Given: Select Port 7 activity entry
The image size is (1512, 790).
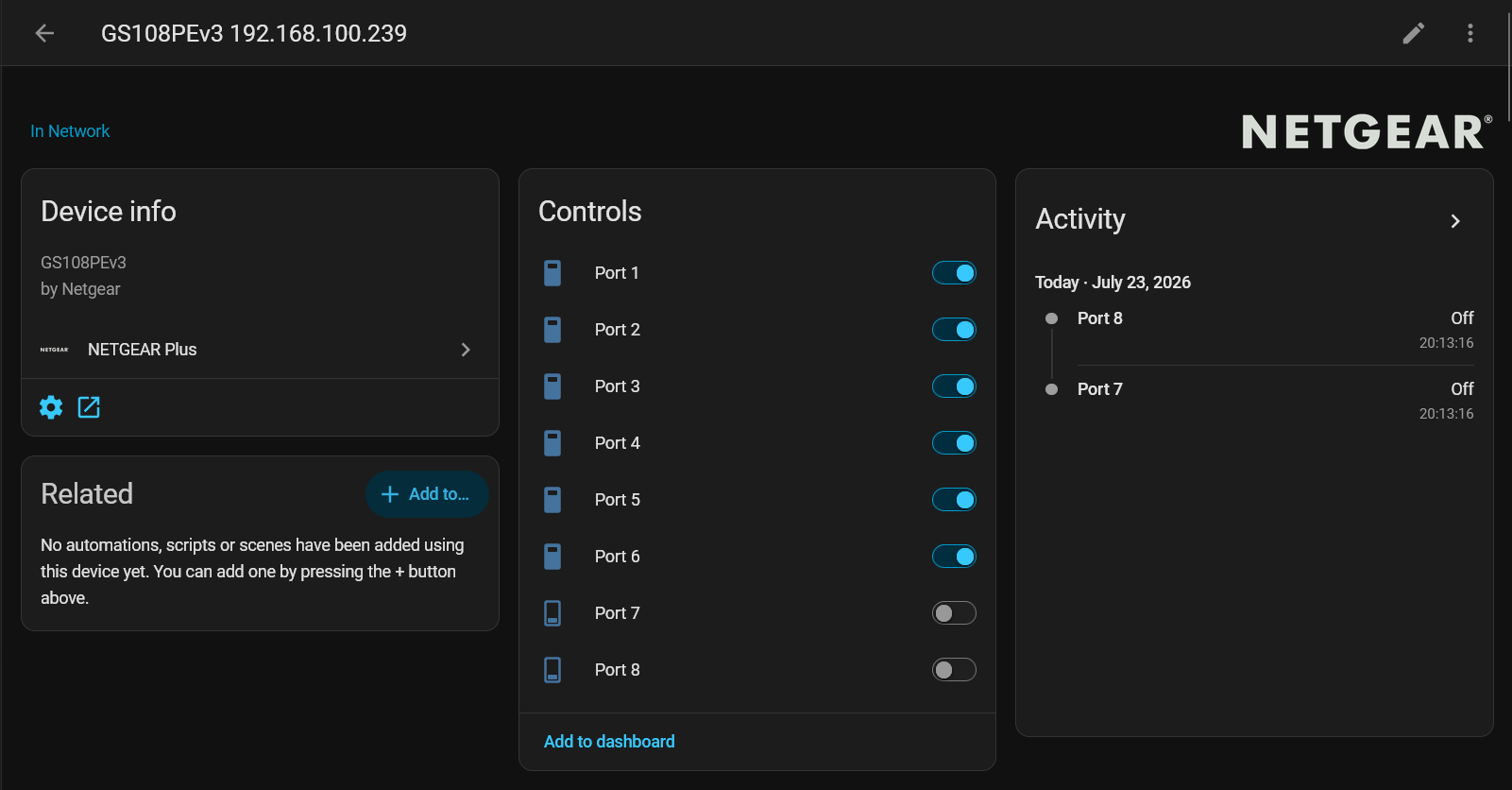Looking at the screenshot, I should tap(1254, 401).
